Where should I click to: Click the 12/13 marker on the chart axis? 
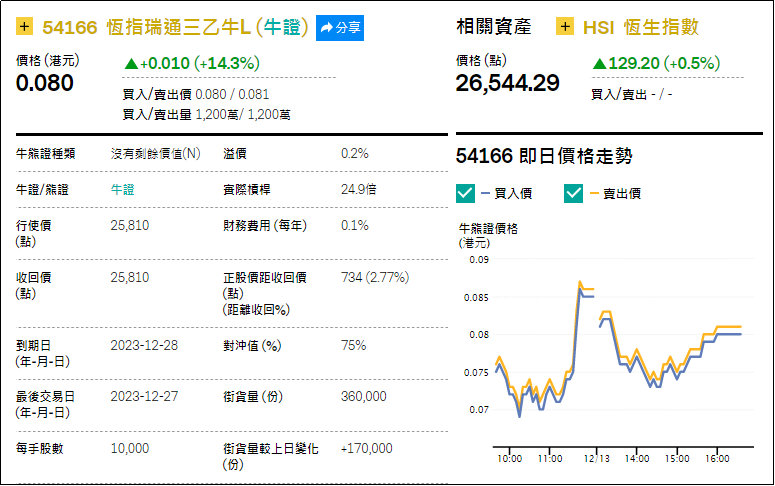point(597,458)
